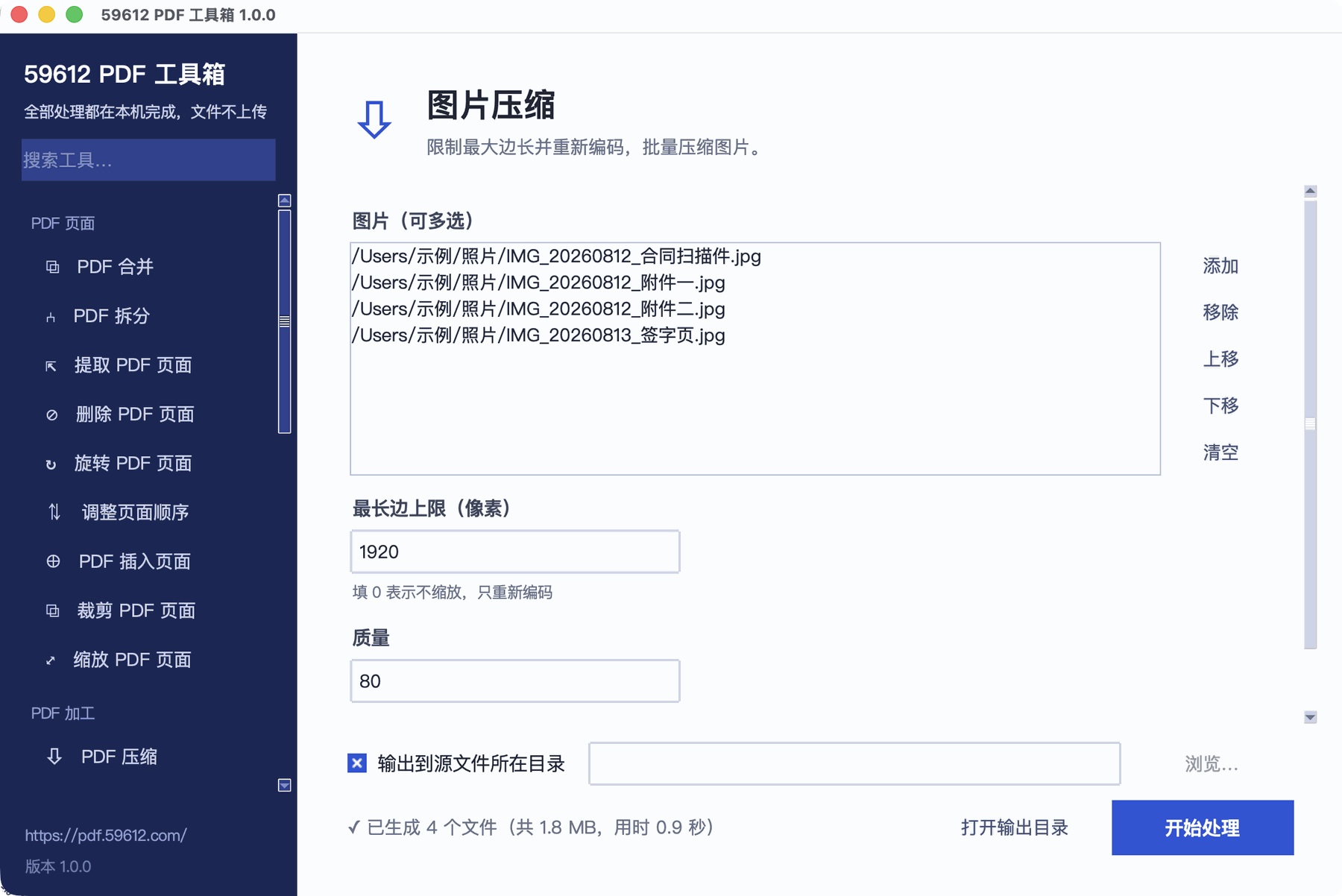The height and width of the screenshot is (896, 1342).
Task: Click the PDF 加工 section header
Action: click(63, 713)
